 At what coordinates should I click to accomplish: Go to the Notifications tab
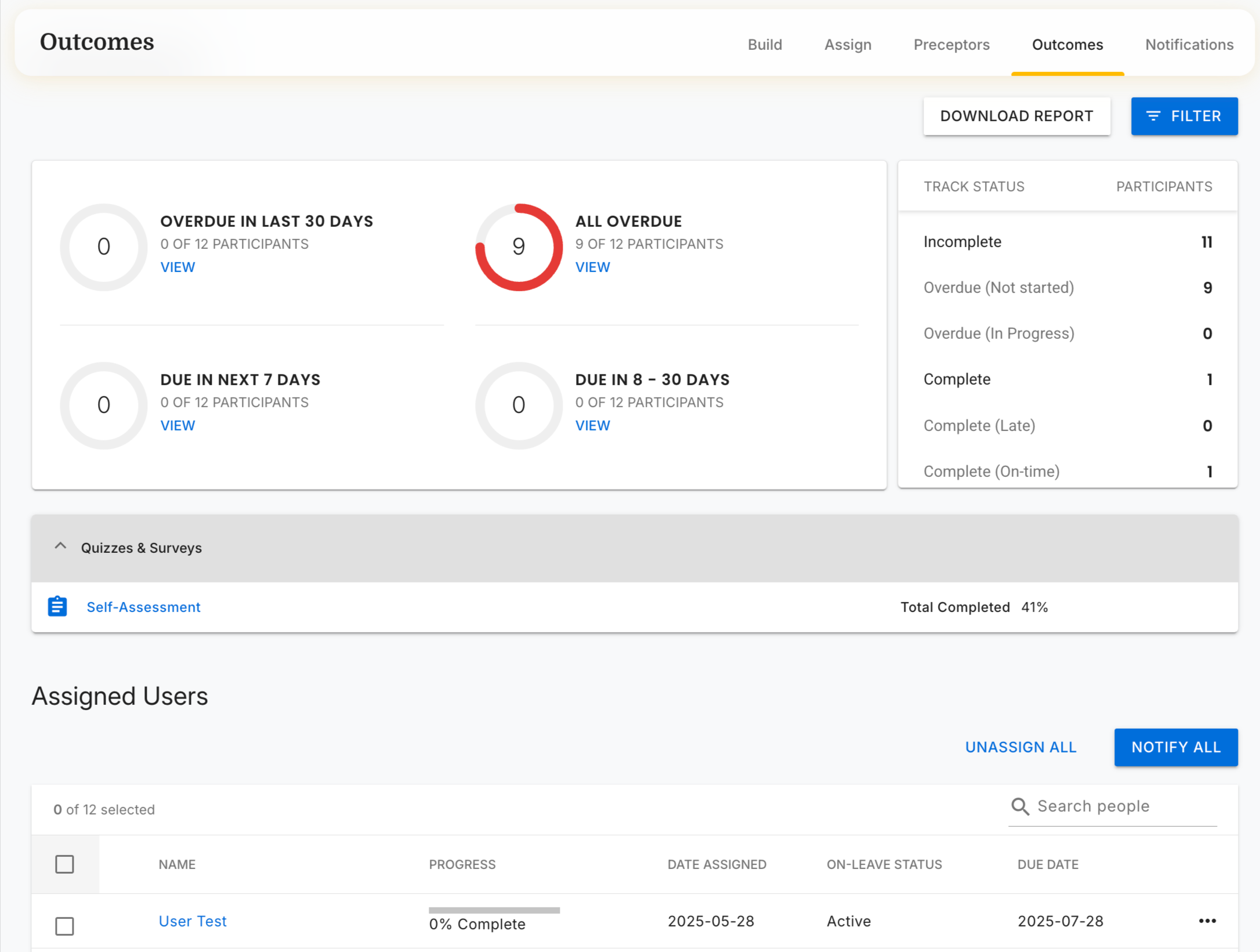point(1189,45)
